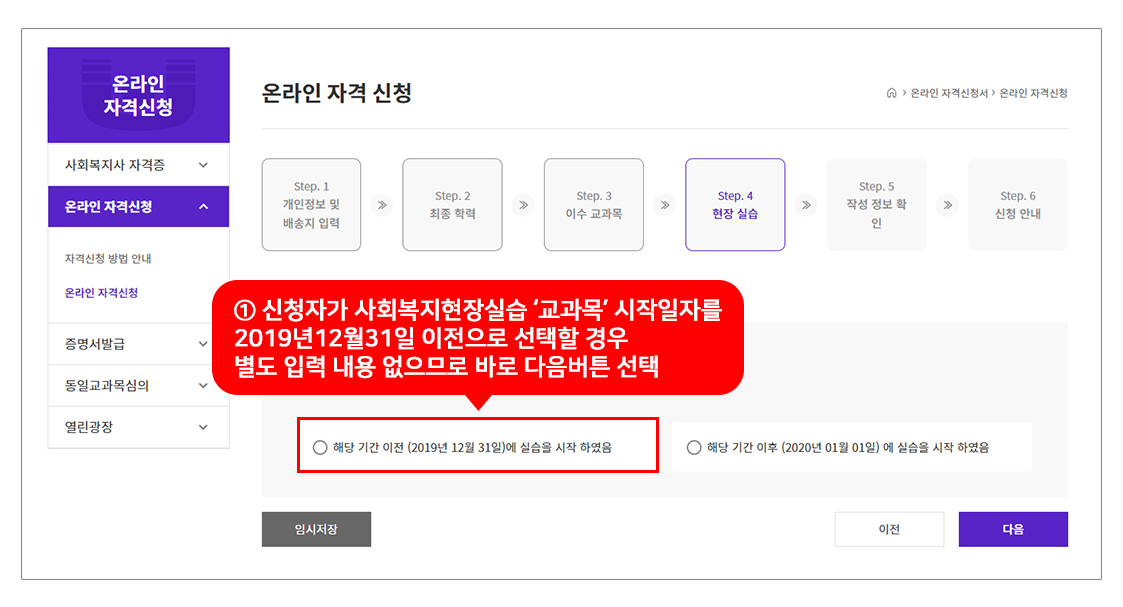Image resolution: width=1123 pixels, height=607 pixels.
Task: Click arrow icon between Step 5 and Step 6
Action: 947,205
